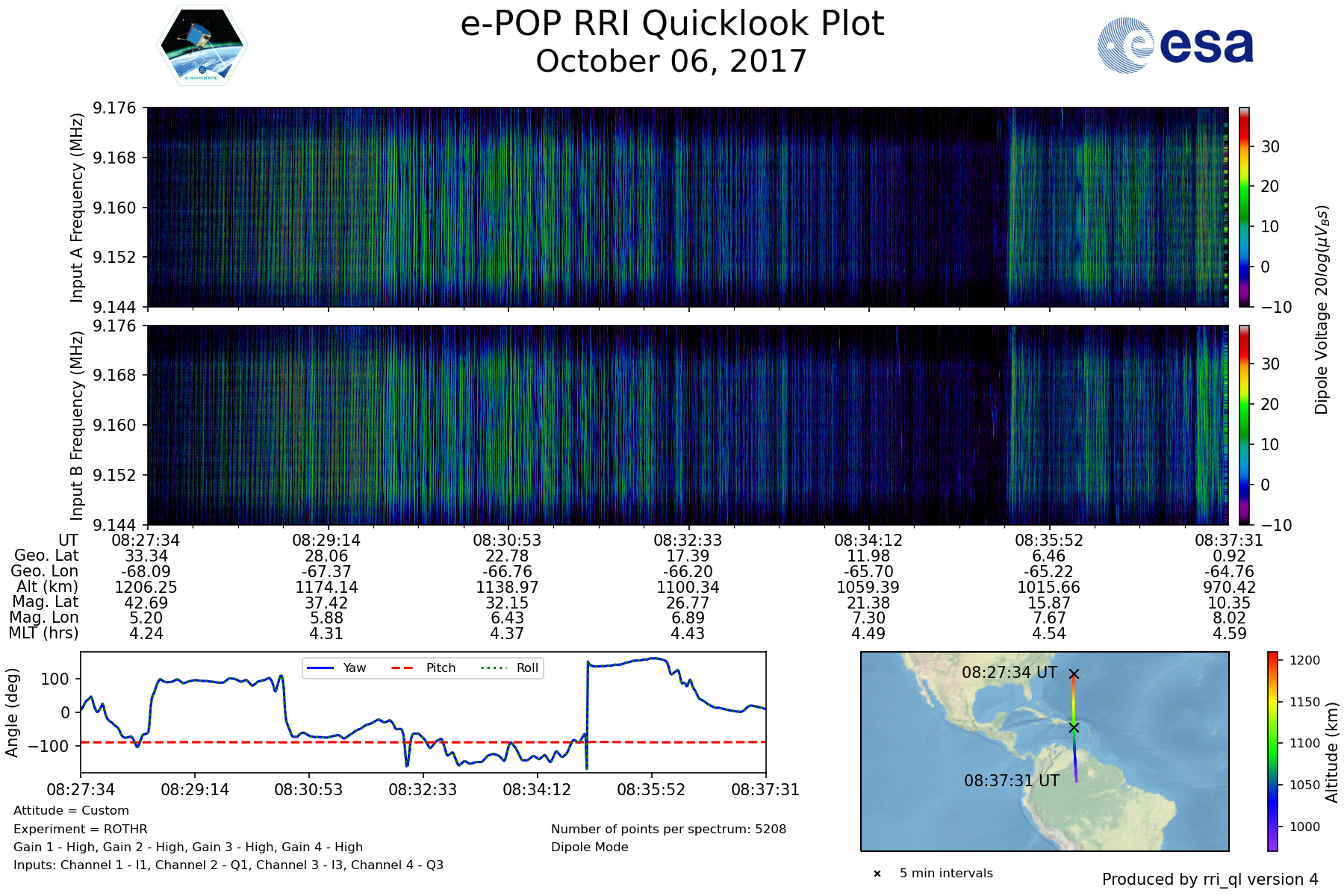
Task: Click the 'Input B Frequency (MHz)' axis label
Action: click(77, 426)
